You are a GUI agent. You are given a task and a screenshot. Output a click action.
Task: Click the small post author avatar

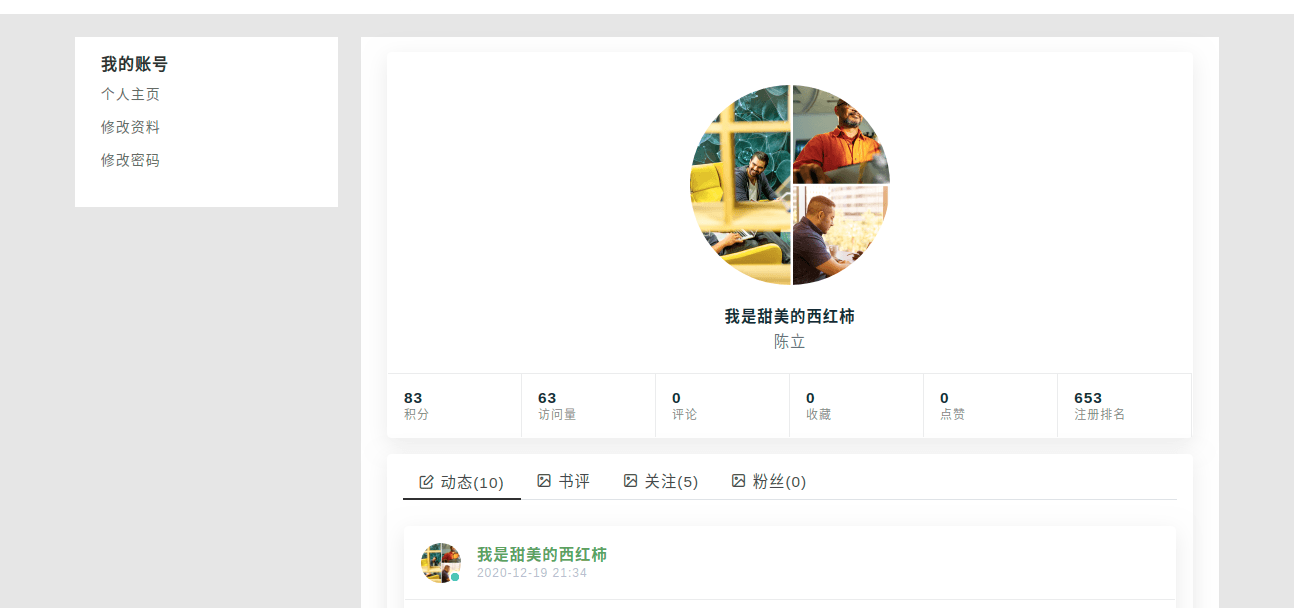coord(441,563)
